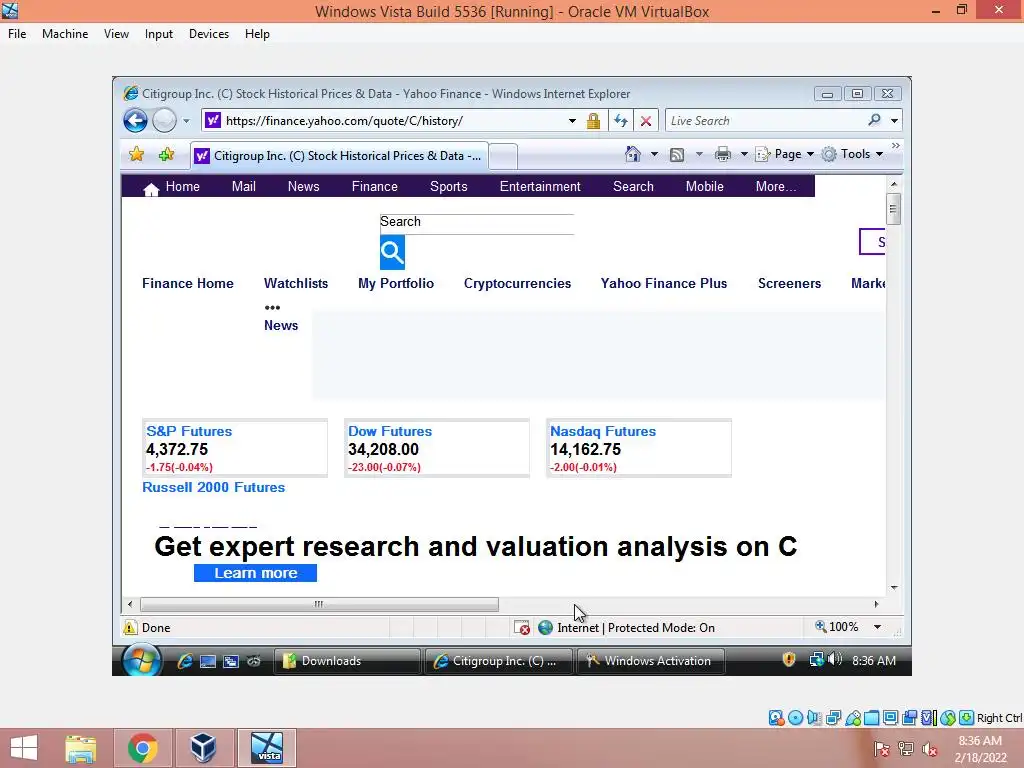Screen dimensions: 1024x768
Task: Open VirtualBox View menu
Action: pos(116,34)
